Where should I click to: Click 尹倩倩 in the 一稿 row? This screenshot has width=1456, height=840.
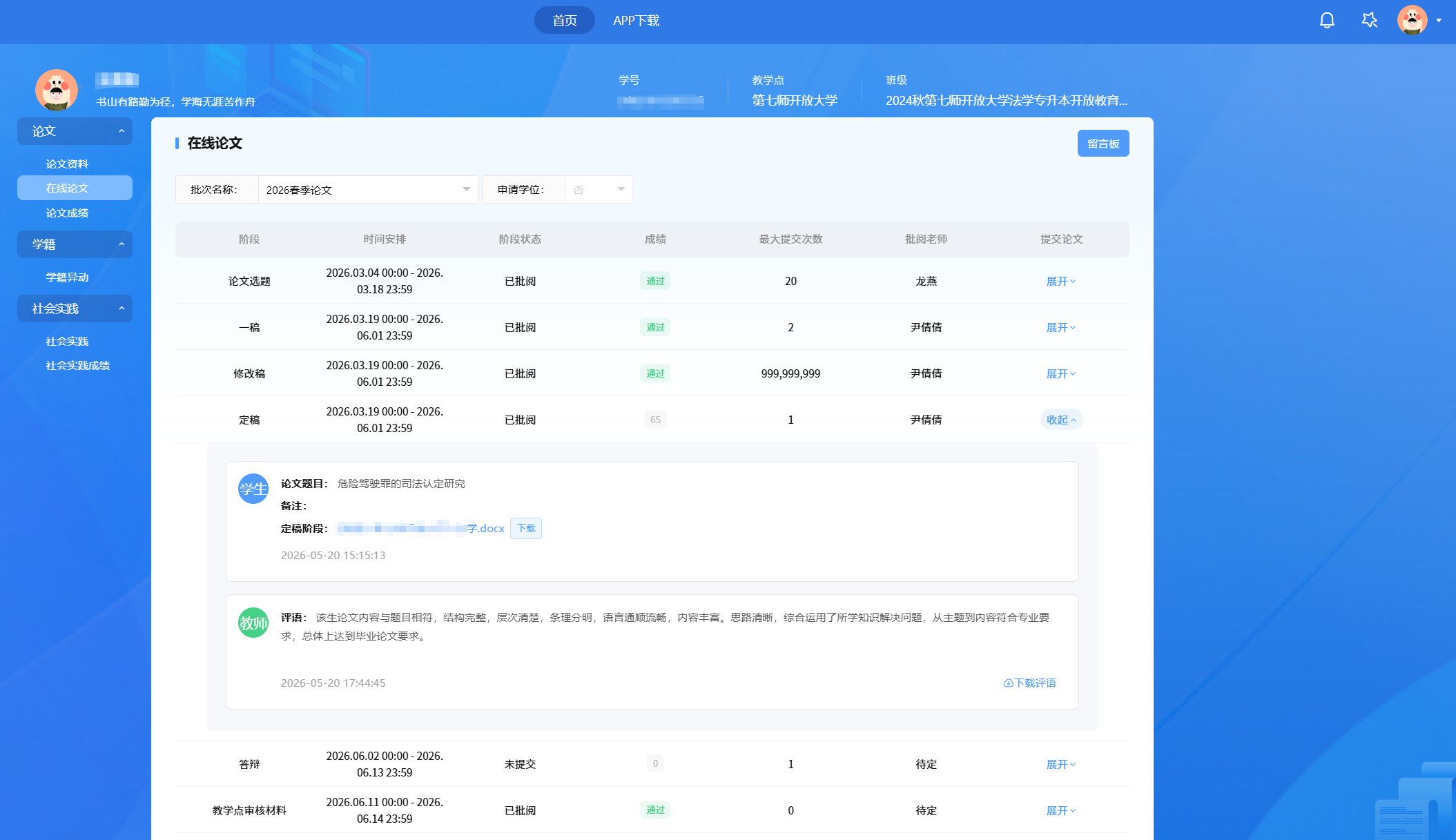(x=926, y=327)
